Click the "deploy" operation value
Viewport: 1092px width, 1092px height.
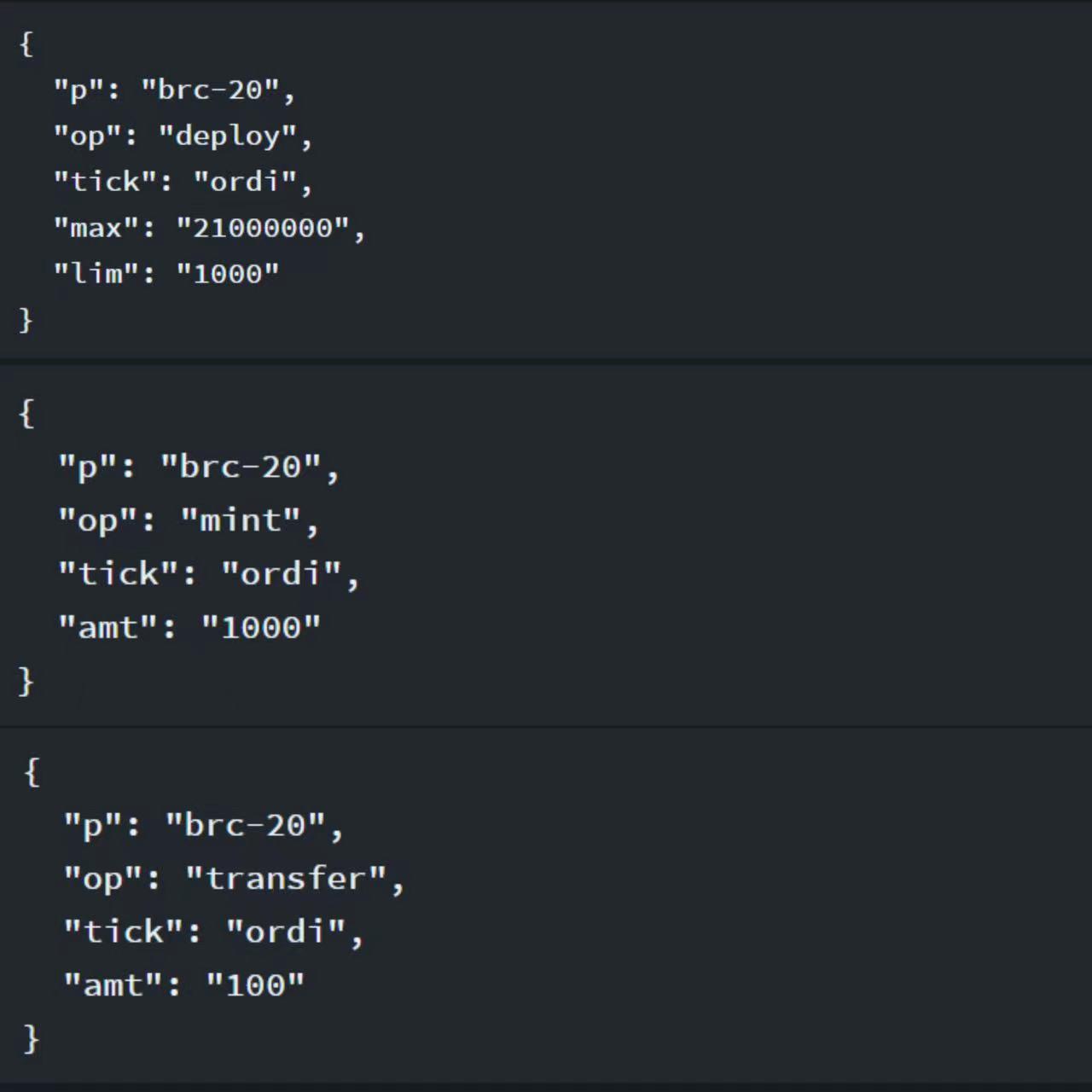point(227,136)
